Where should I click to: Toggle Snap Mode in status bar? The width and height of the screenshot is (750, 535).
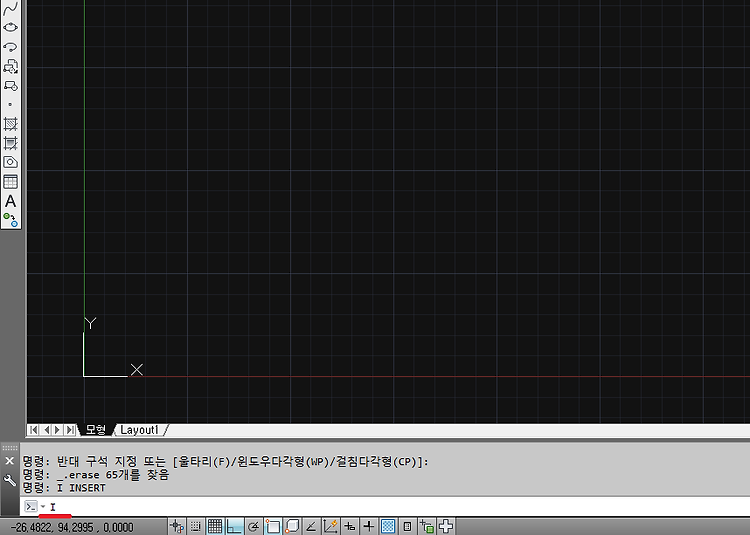click(x=196, y=526)
